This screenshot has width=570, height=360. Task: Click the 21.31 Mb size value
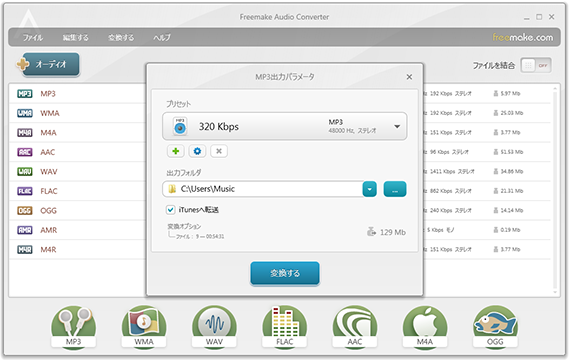pyautogui.click(x=511, y=191)
